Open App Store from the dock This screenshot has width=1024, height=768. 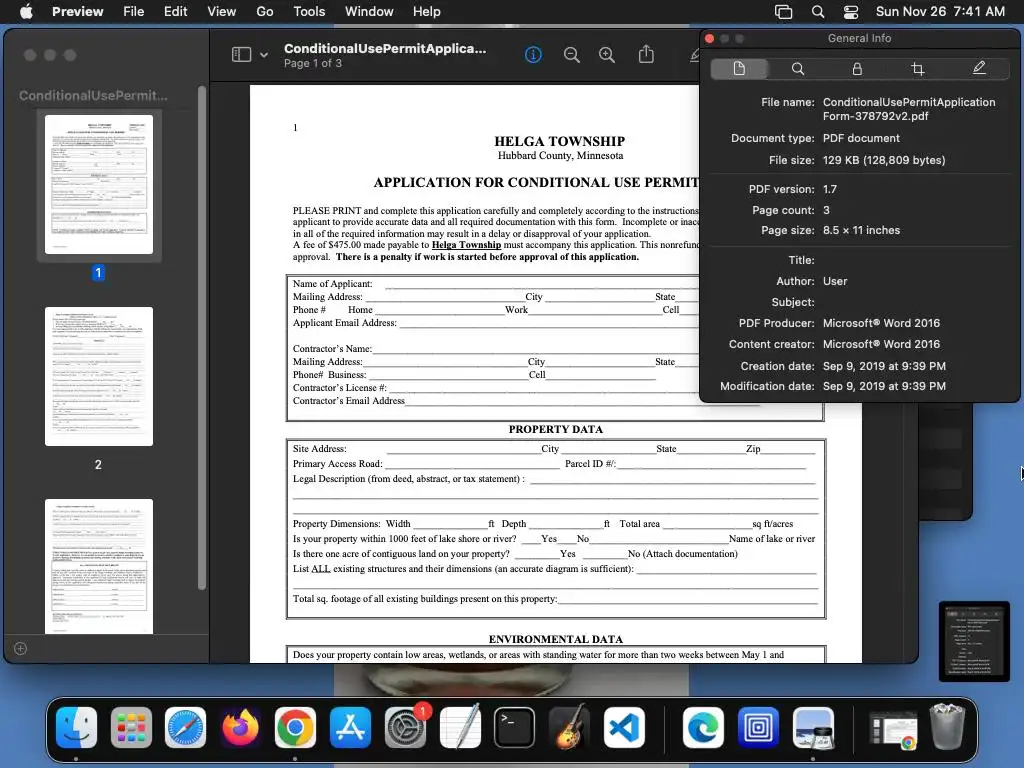[x=350, y=727]
